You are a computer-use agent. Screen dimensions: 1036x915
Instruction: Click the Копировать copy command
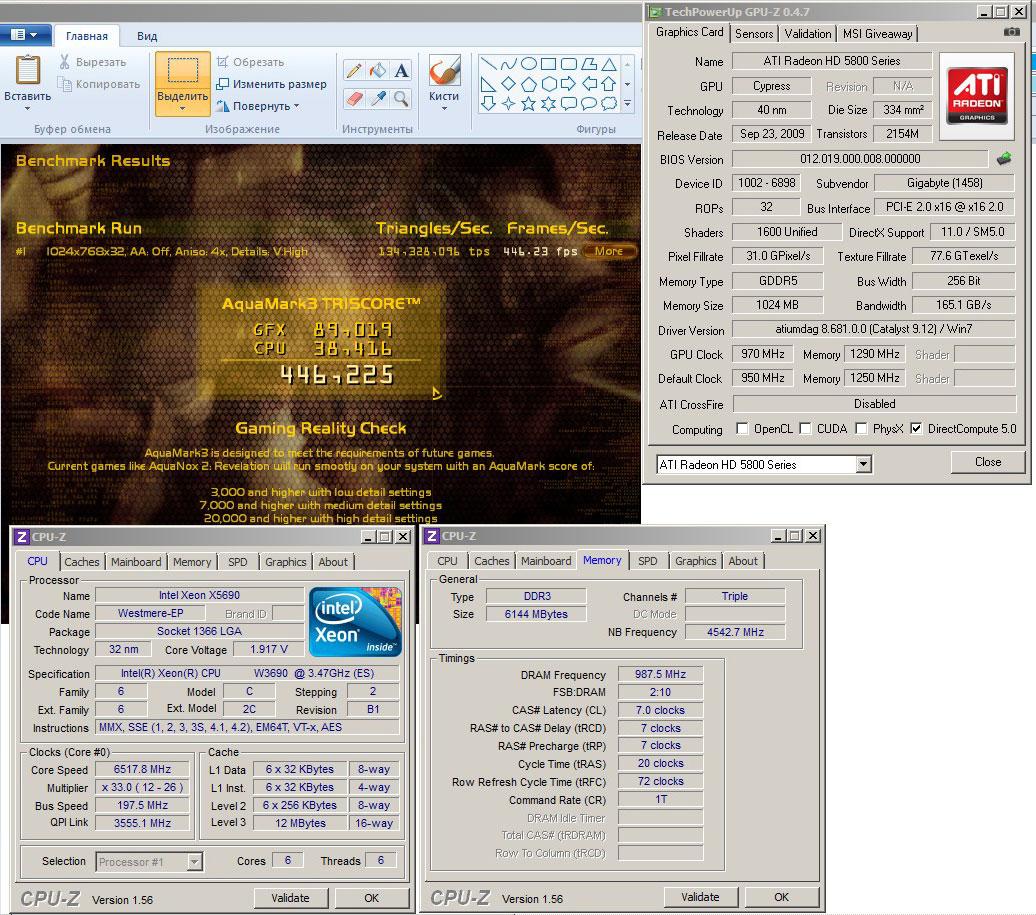pyautogui.click(x=99, y=84)
